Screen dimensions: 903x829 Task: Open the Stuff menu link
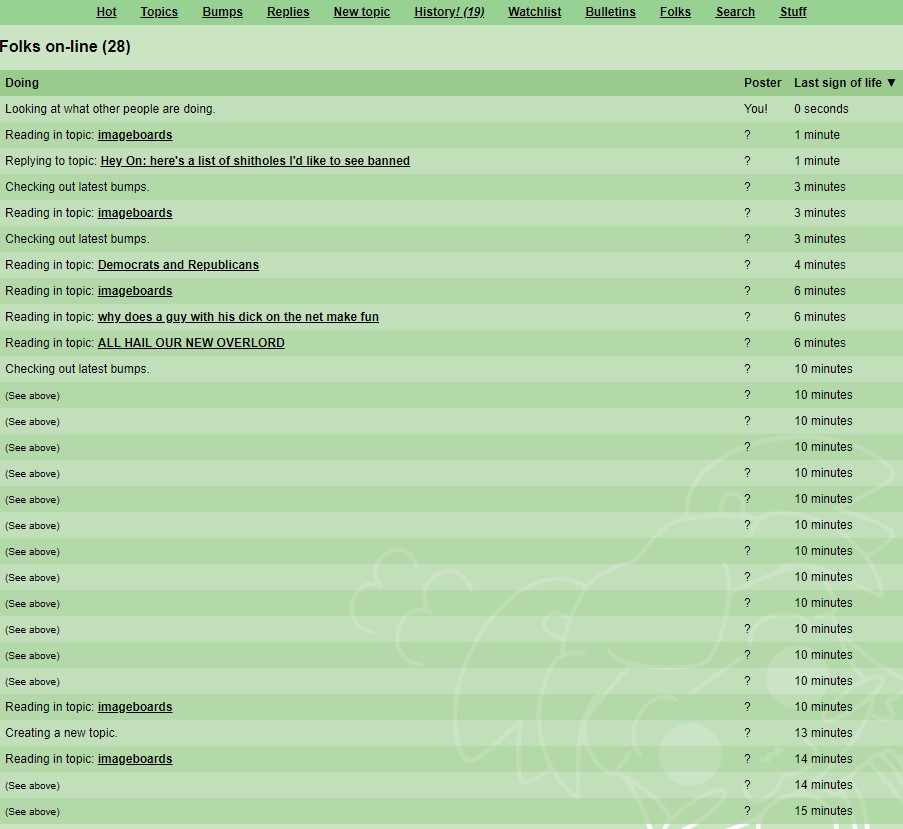tap(793, 12)
